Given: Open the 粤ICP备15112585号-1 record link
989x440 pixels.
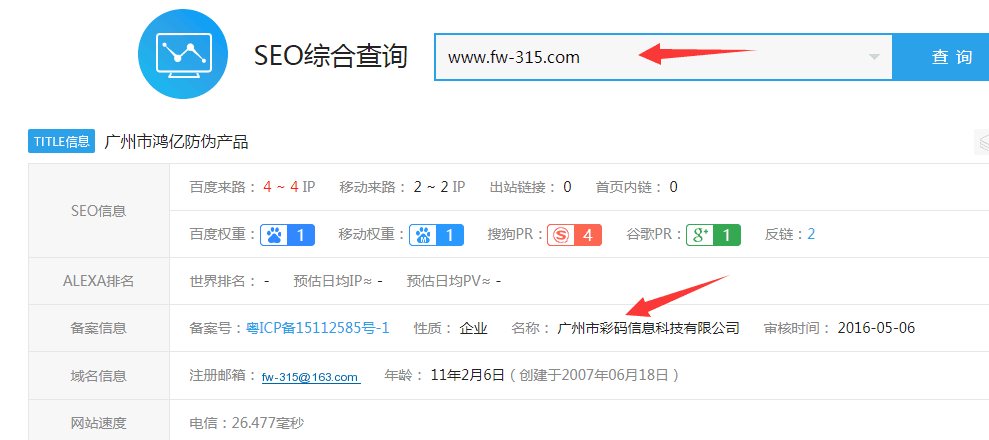Looking at the screenshot, I should [317, 328].
